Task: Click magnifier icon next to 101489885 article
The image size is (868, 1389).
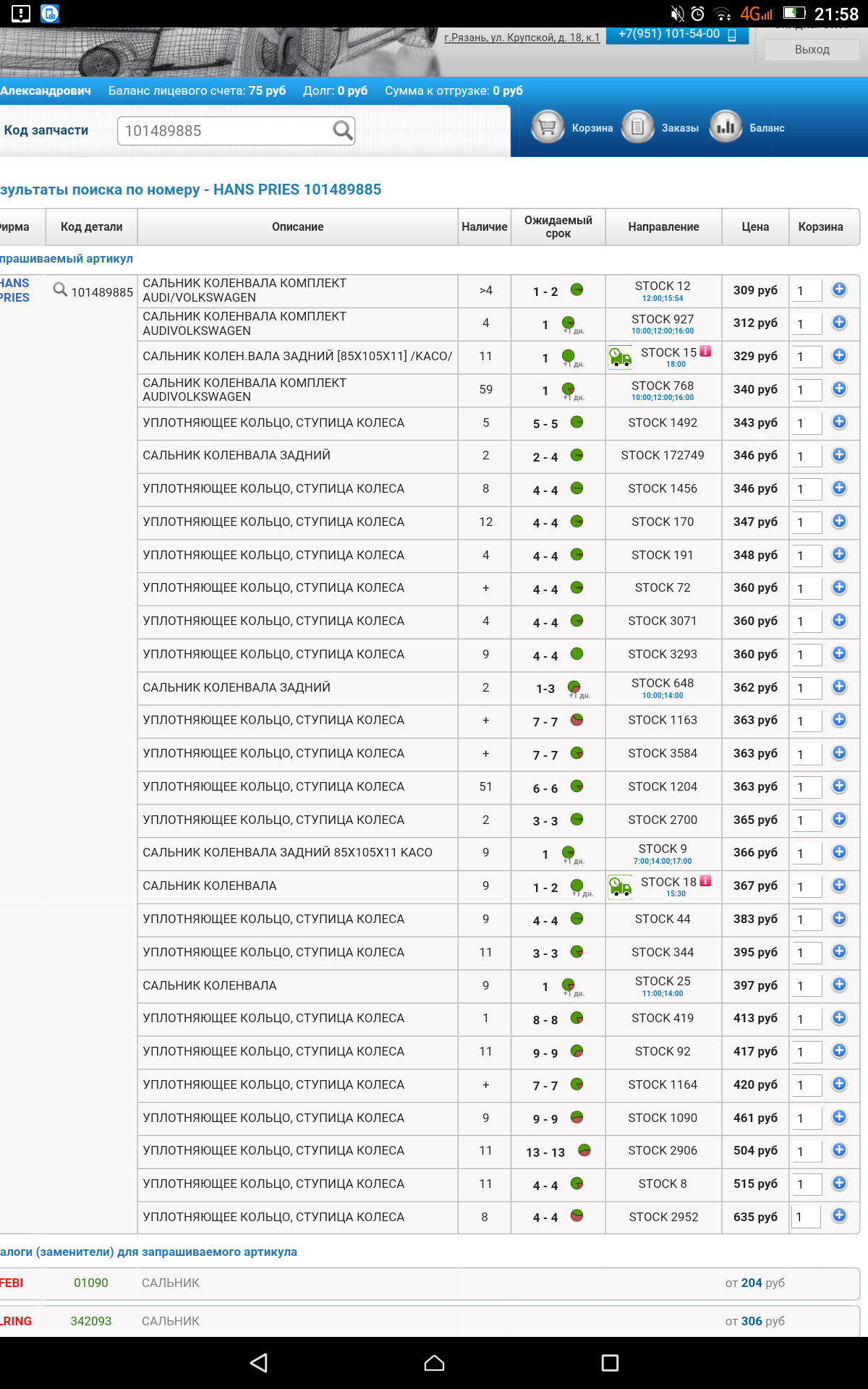Action: click(60, 290)
